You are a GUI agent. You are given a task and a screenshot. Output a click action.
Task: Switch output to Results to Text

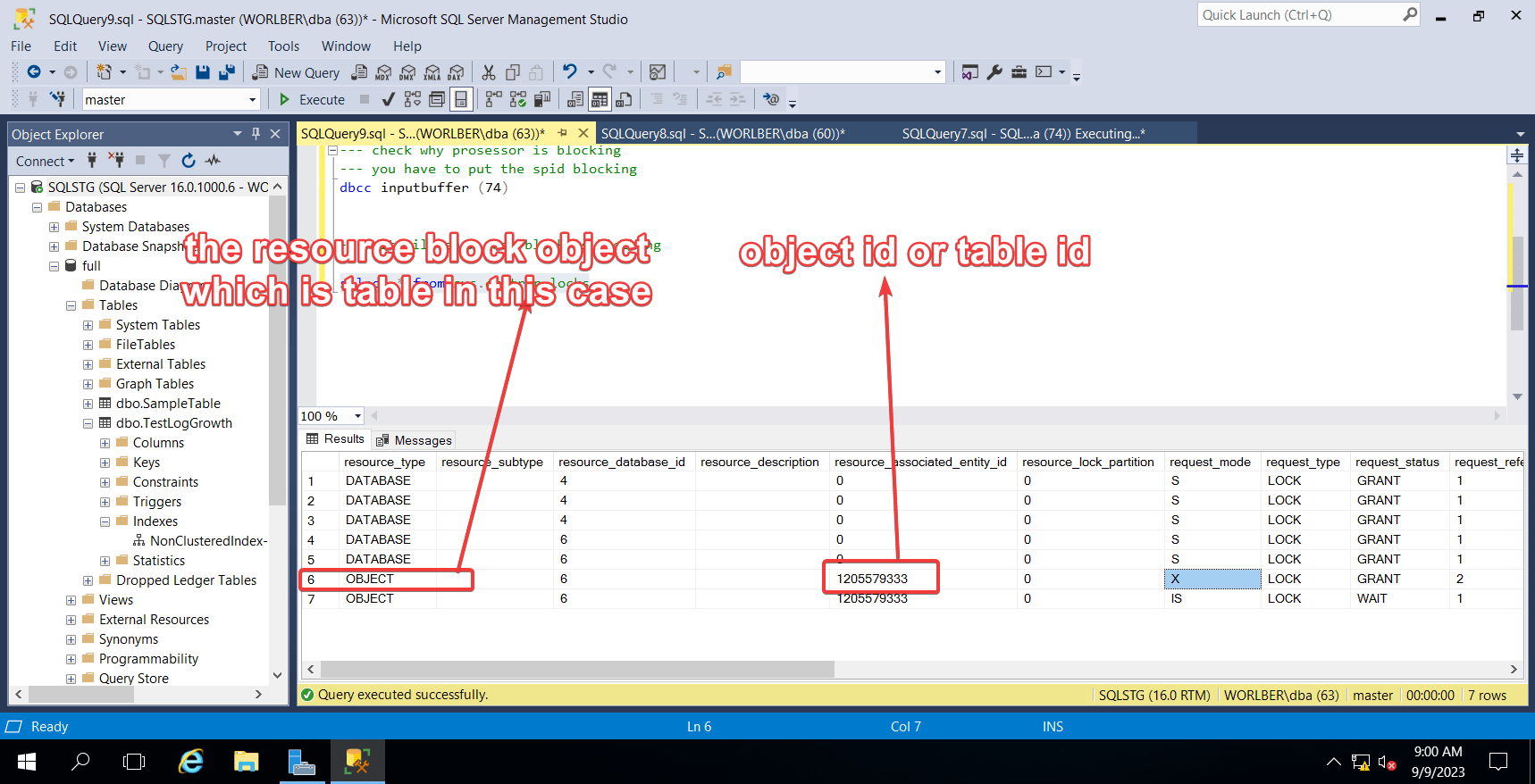[x=575, y=99]
